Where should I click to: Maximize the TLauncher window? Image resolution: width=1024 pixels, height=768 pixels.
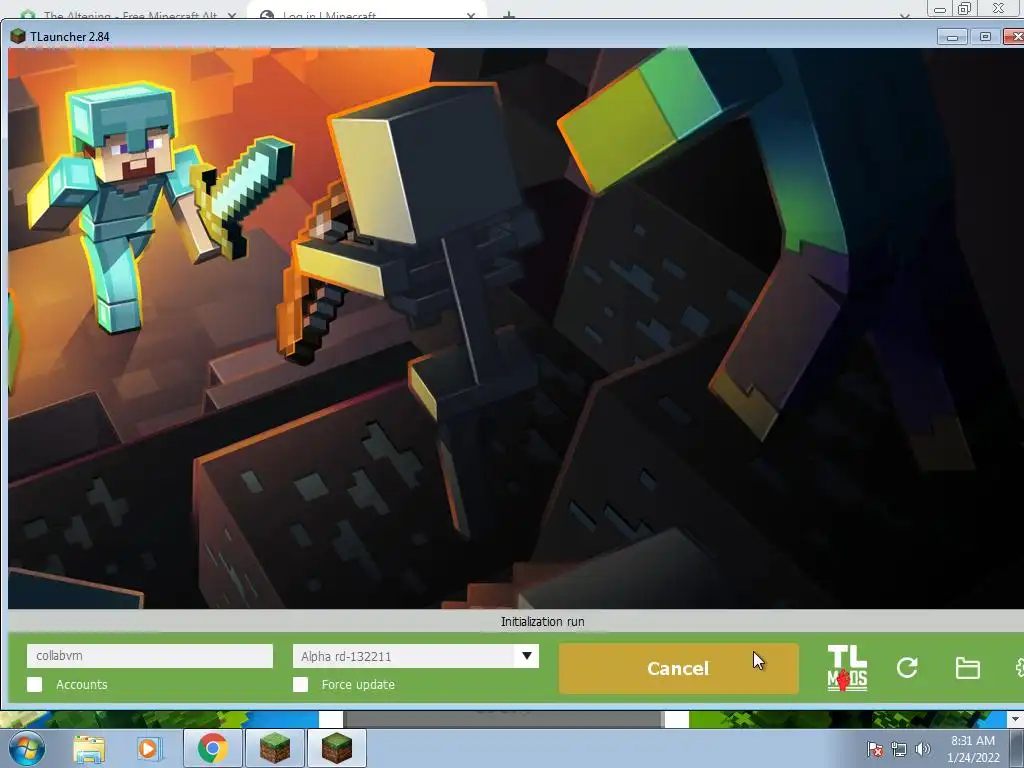pyautogui.click(x=985, y=37)
